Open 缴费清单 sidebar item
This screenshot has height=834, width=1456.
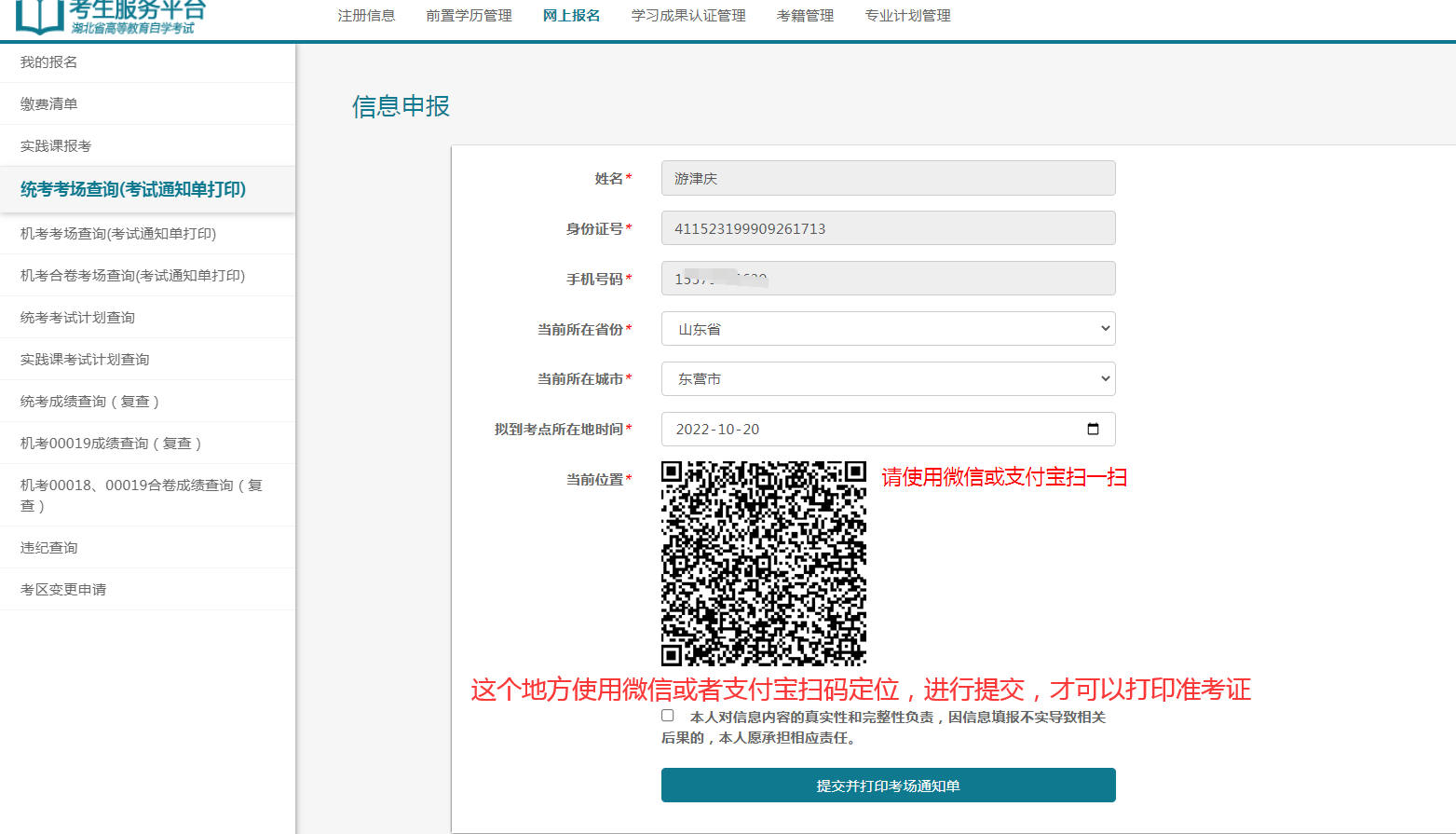[x=147, y=104]
